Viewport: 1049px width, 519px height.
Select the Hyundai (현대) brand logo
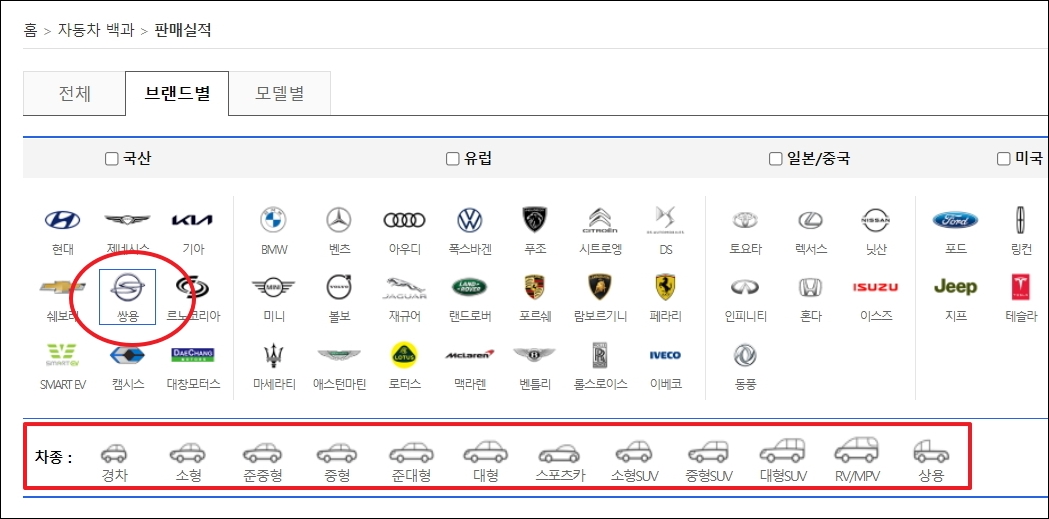click(x=62, y=219)
